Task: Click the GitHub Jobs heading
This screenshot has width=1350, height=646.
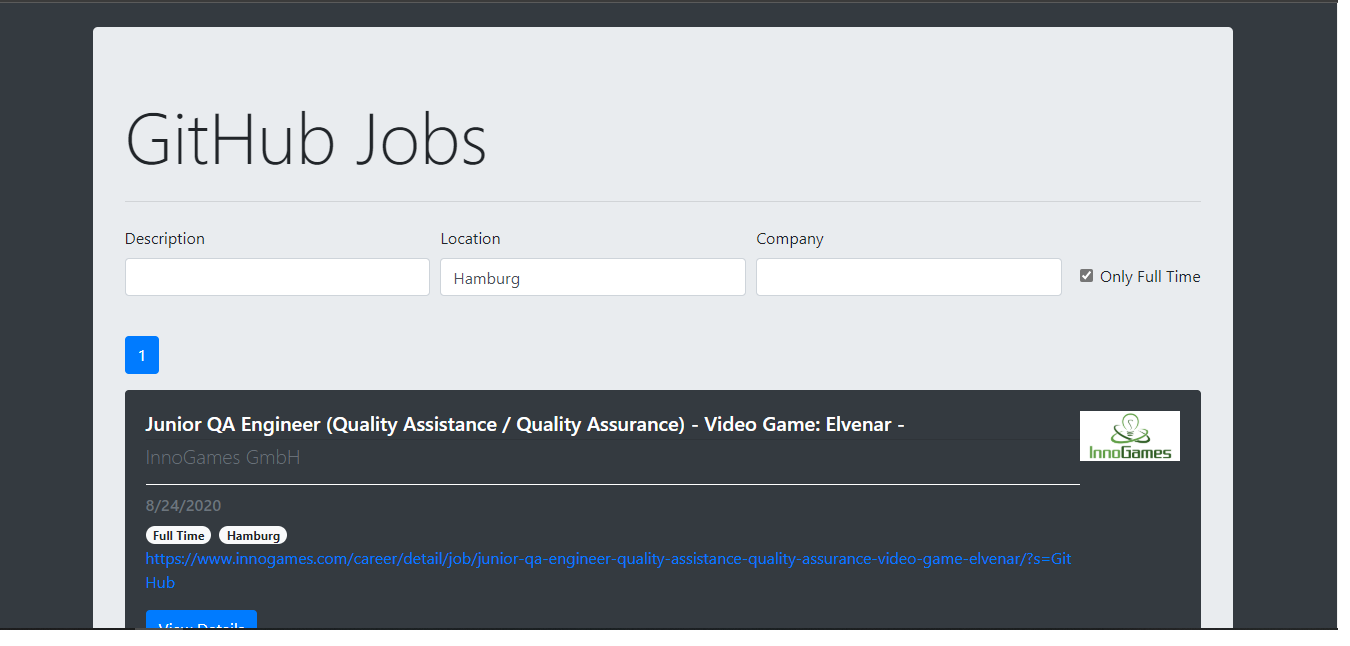Action: pos(306,139)
